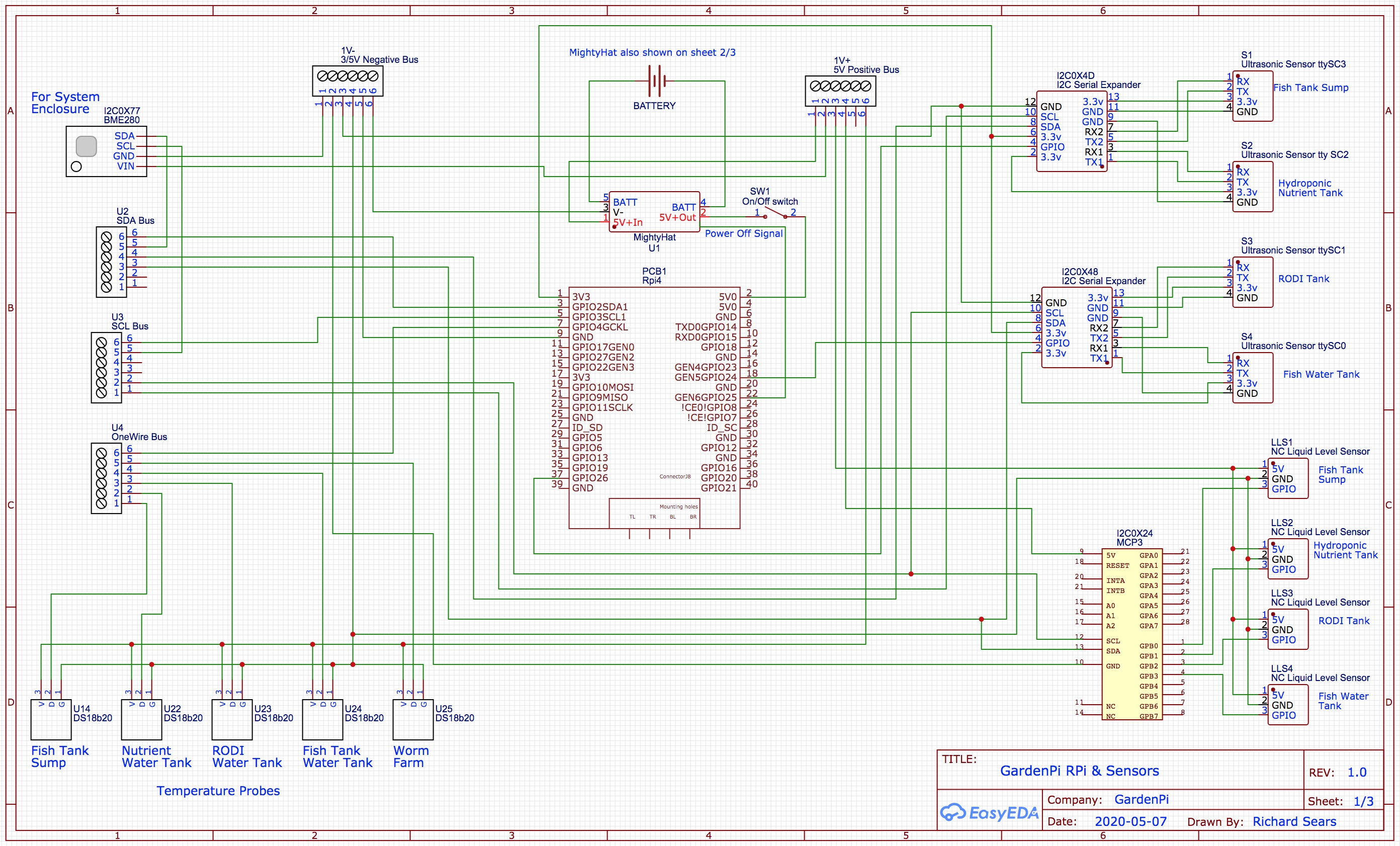Click the 'Fish Tank Sump' probe label
This screenshot has width=1400, height=846.
60,756
